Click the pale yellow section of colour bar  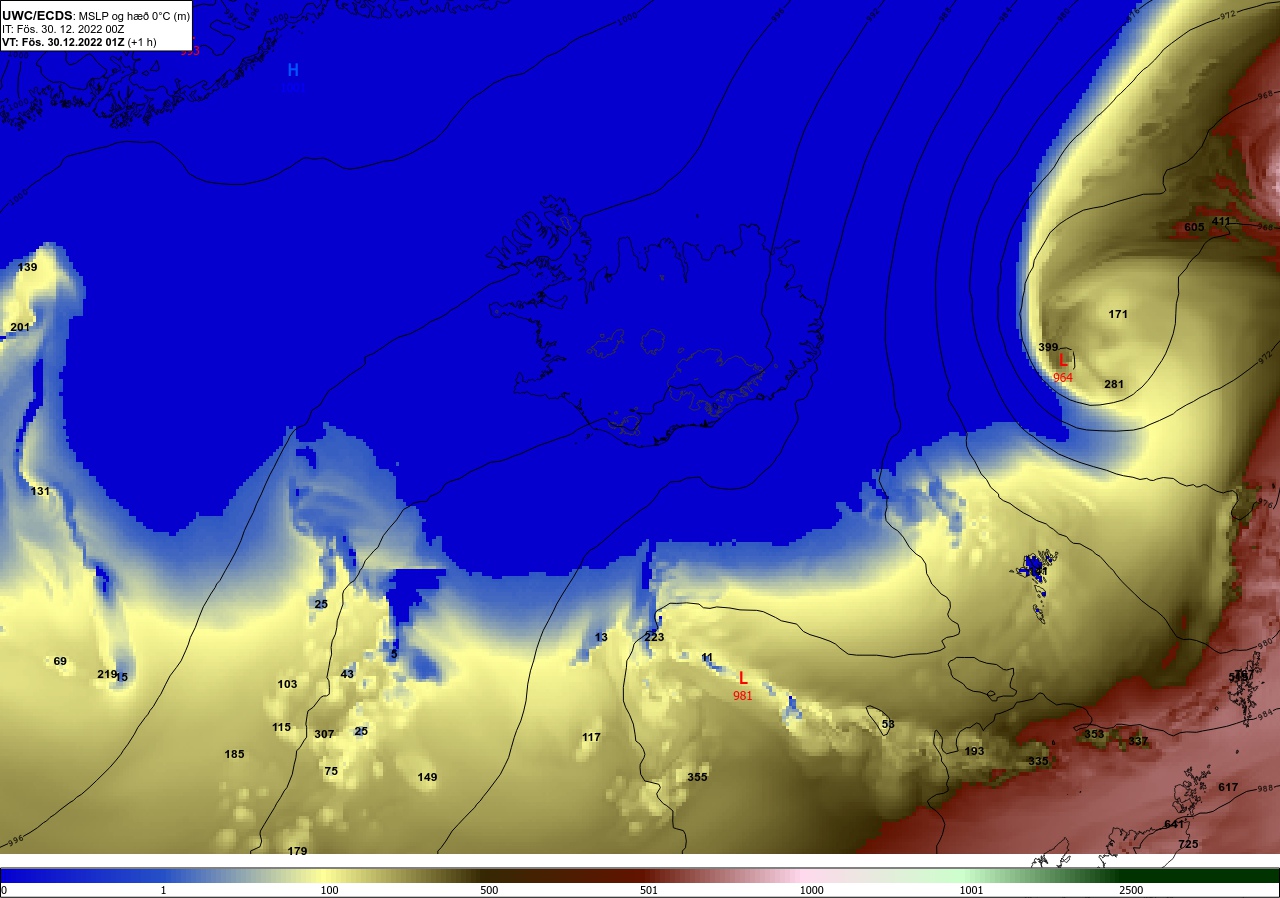[330, 875]
